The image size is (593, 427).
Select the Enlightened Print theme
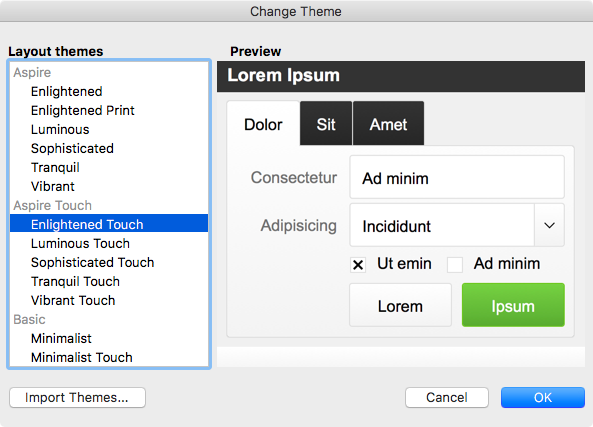[109, 110]
